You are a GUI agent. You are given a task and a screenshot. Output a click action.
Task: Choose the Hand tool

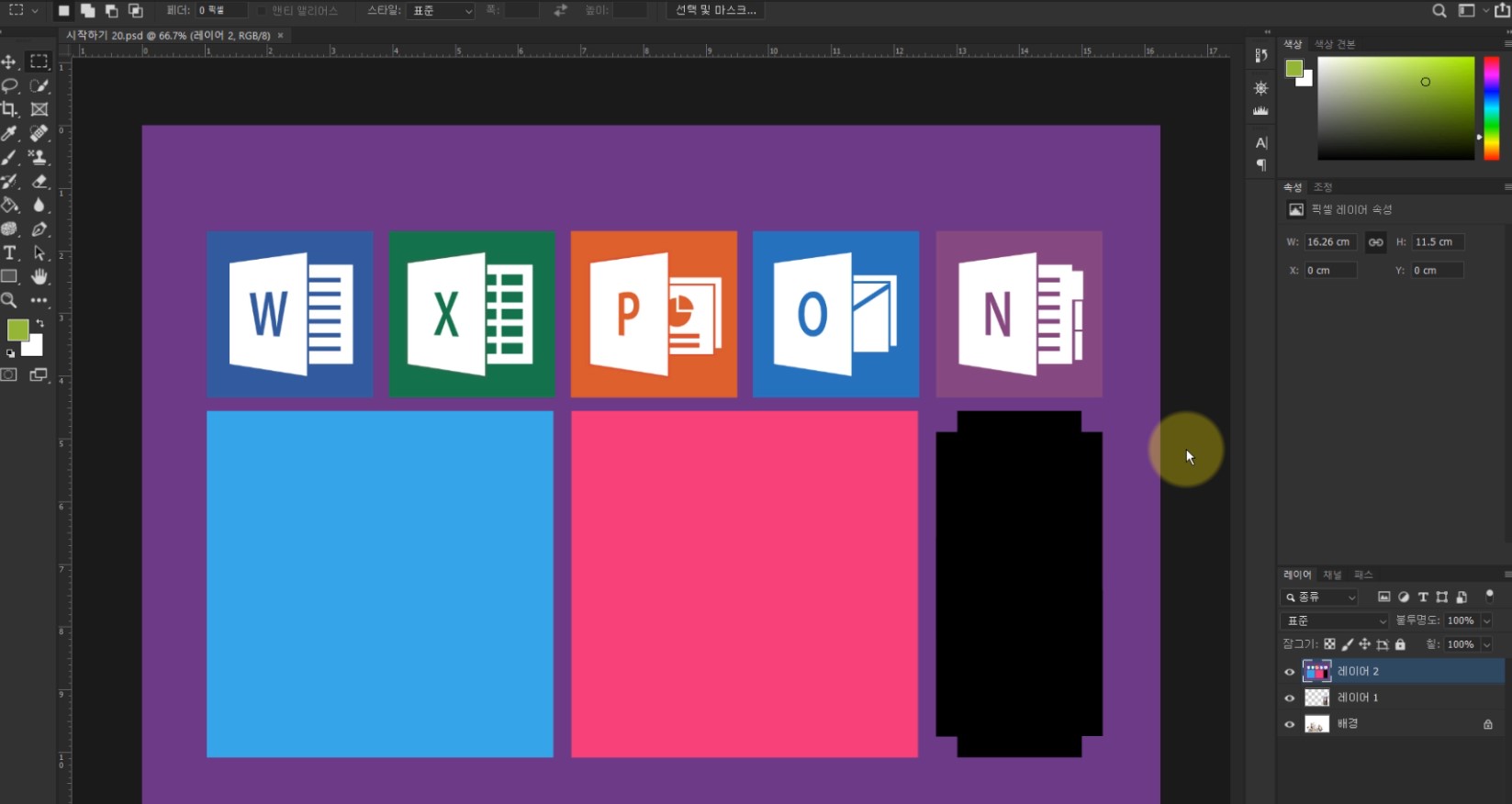39,276
